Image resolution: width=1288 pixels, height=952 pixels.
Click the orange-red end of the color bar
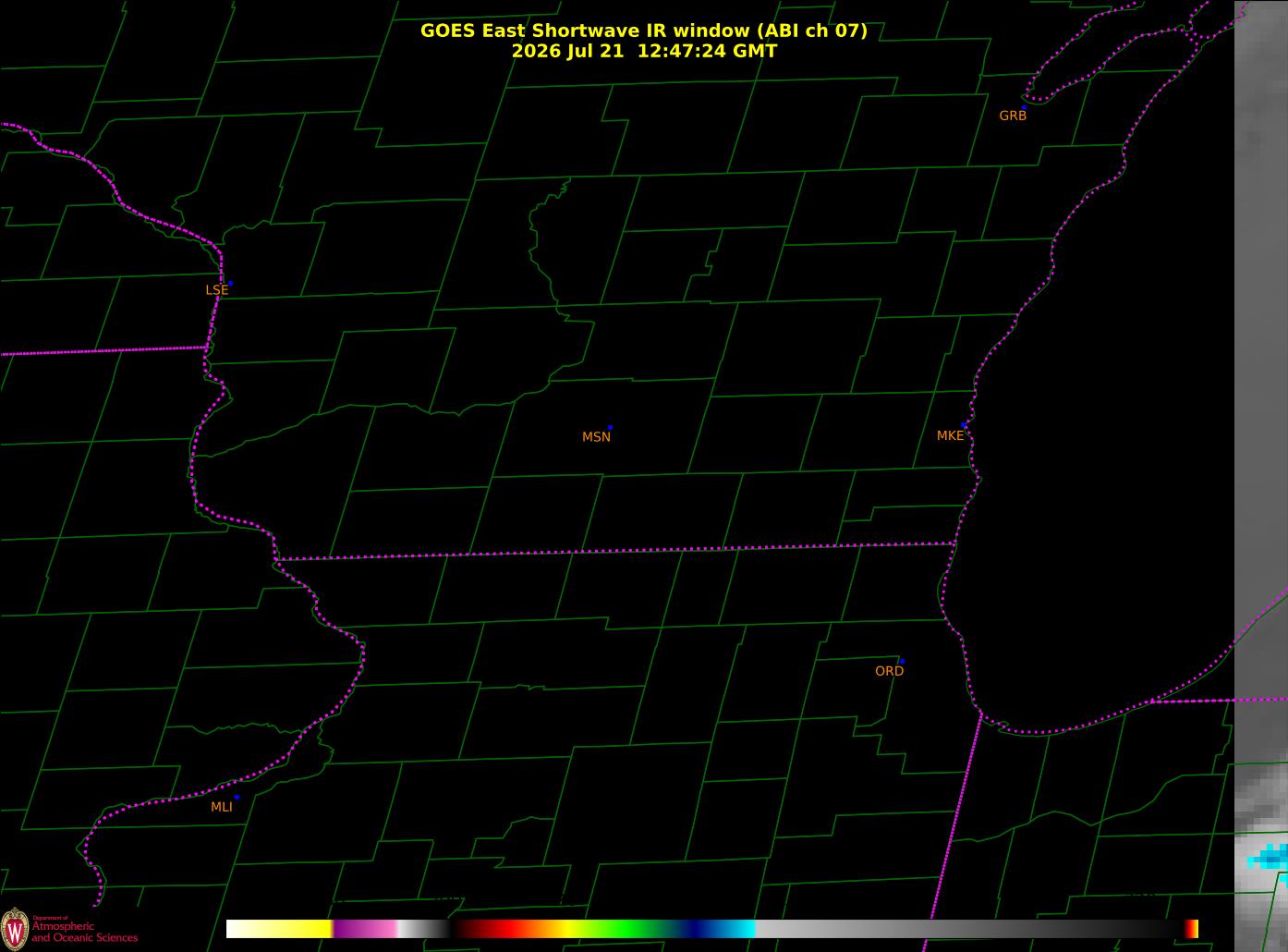(1192, 929)
